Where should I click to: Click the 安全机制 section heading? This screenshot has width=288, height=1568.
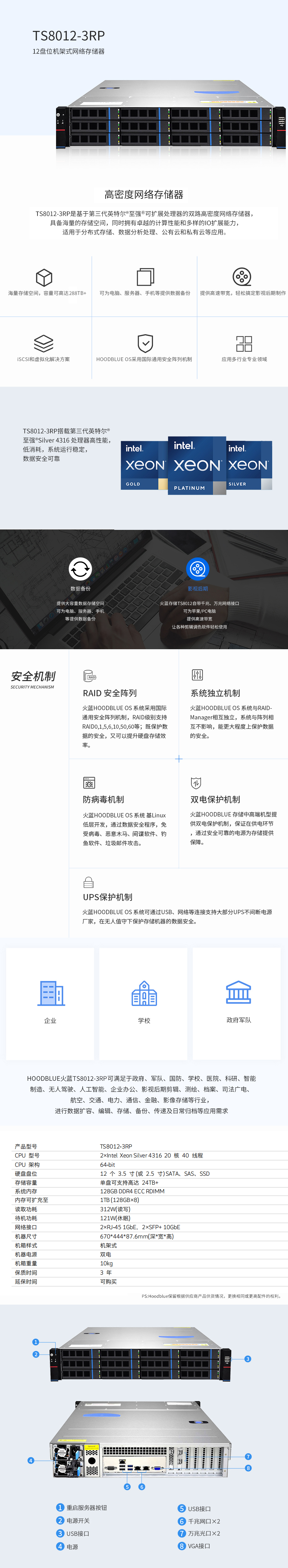tap(33, 676)
